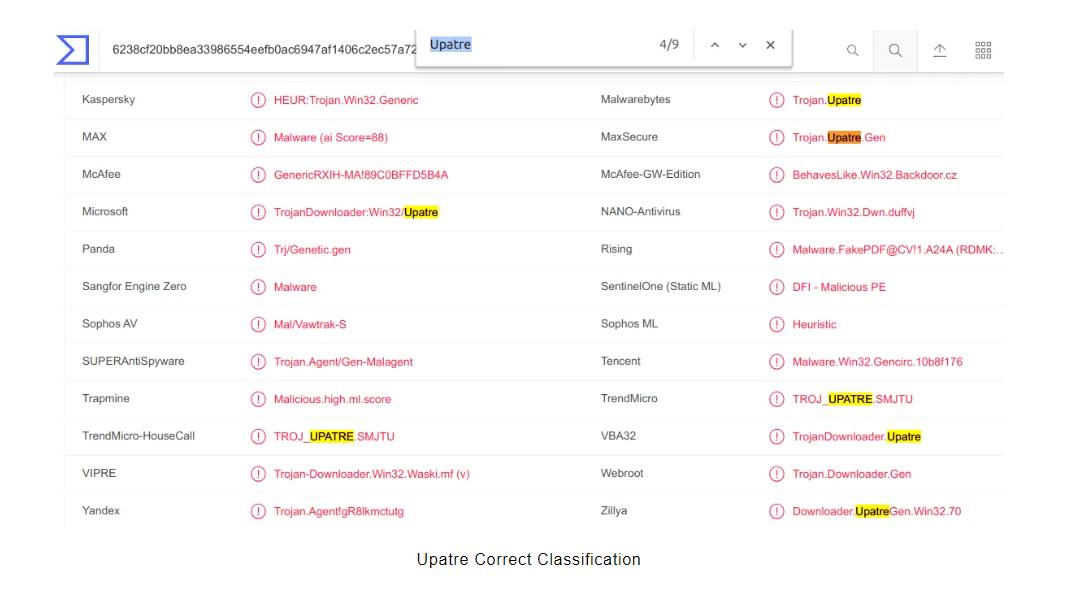1065x597 pixels.
Task: Click alert icon for MaxSecure result
Action: (776, 137)
